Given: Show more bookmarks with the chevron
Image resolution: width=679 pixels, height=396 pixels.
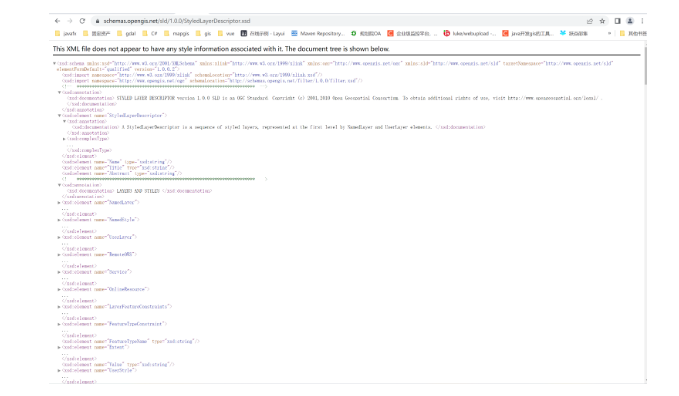Looking at the screenshot, I should pos(609,33).
